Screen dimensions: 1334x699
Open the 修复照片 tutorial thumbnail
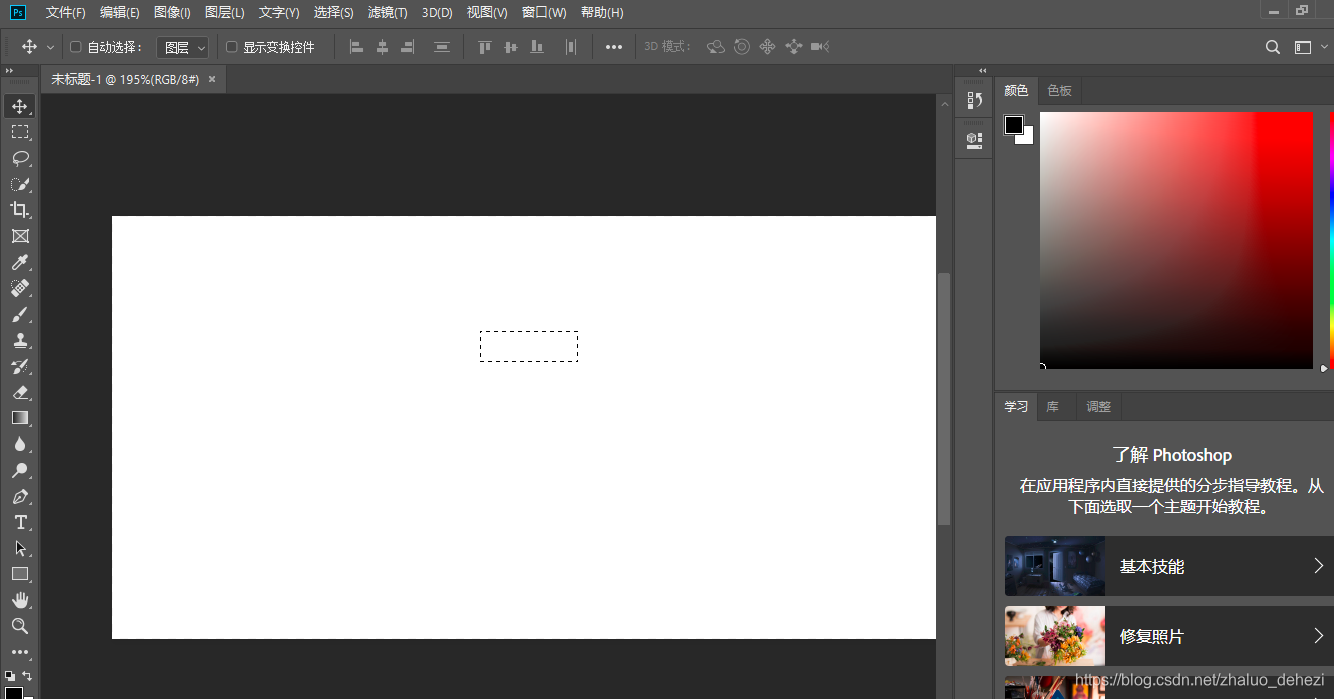coord(1055,636)
